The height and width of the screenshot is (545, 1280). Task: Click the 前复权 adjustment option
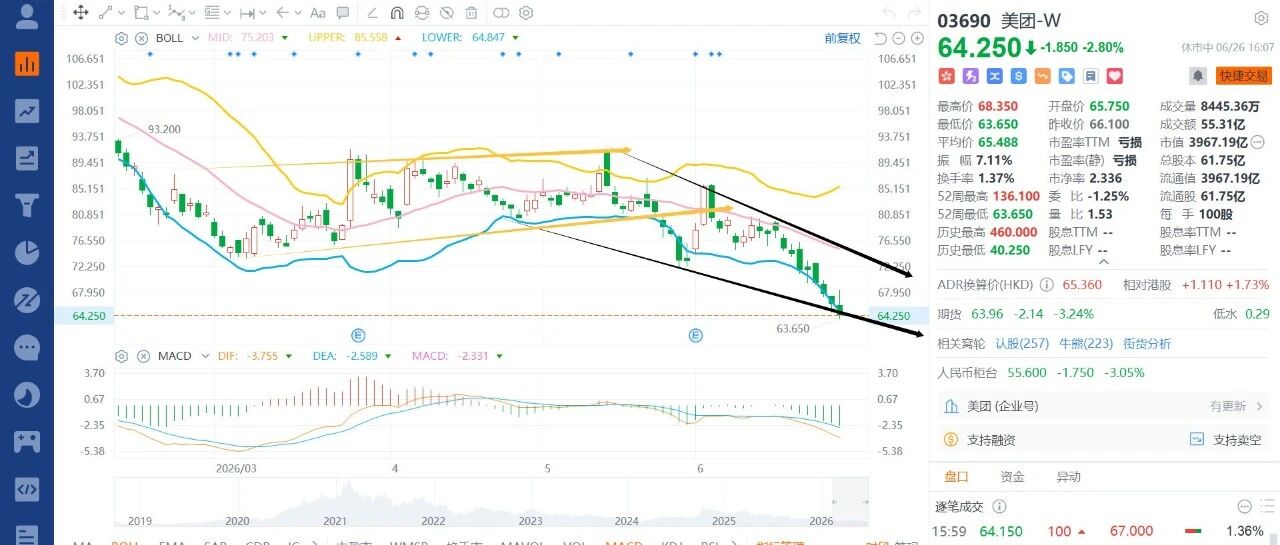(x=842, y=38)
